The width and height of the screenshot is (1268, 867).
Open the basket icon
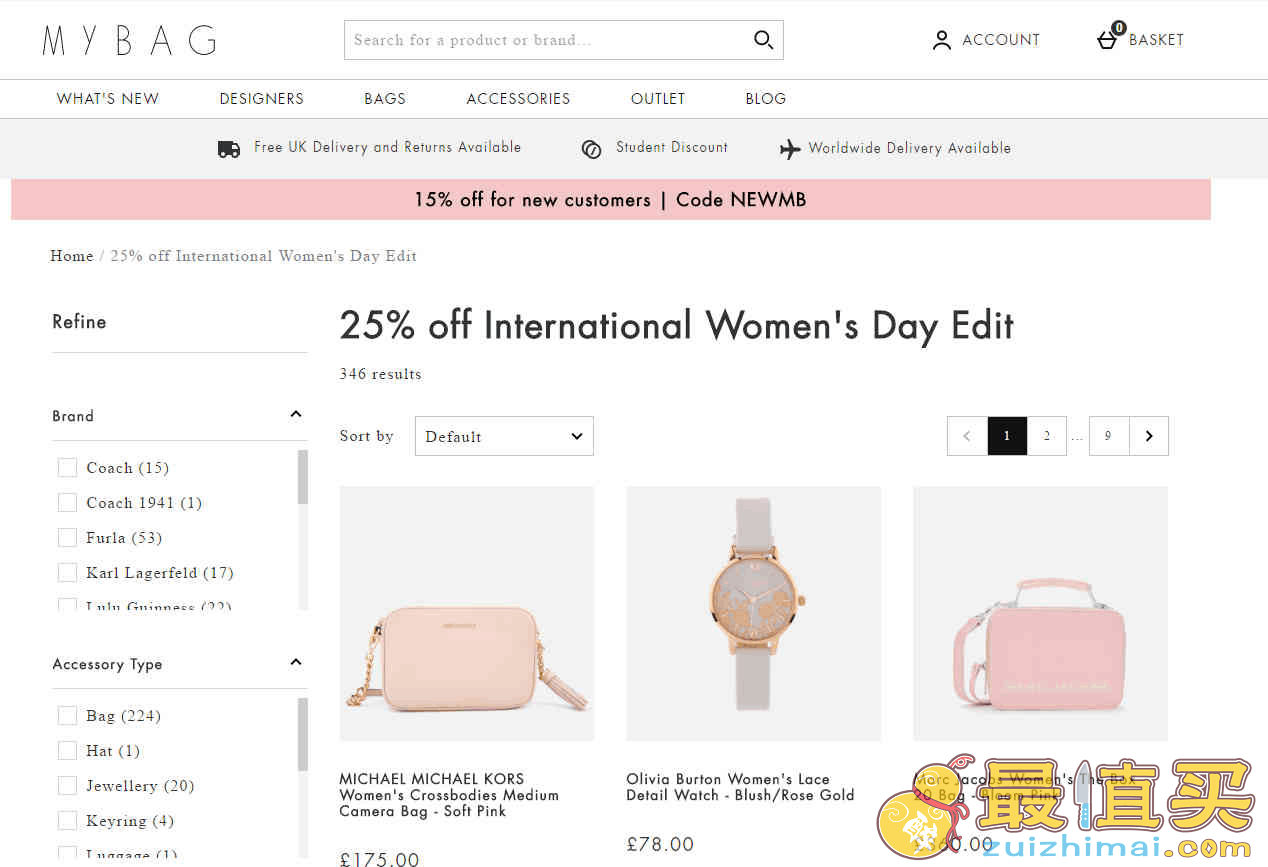click(x=1107, y=39)
